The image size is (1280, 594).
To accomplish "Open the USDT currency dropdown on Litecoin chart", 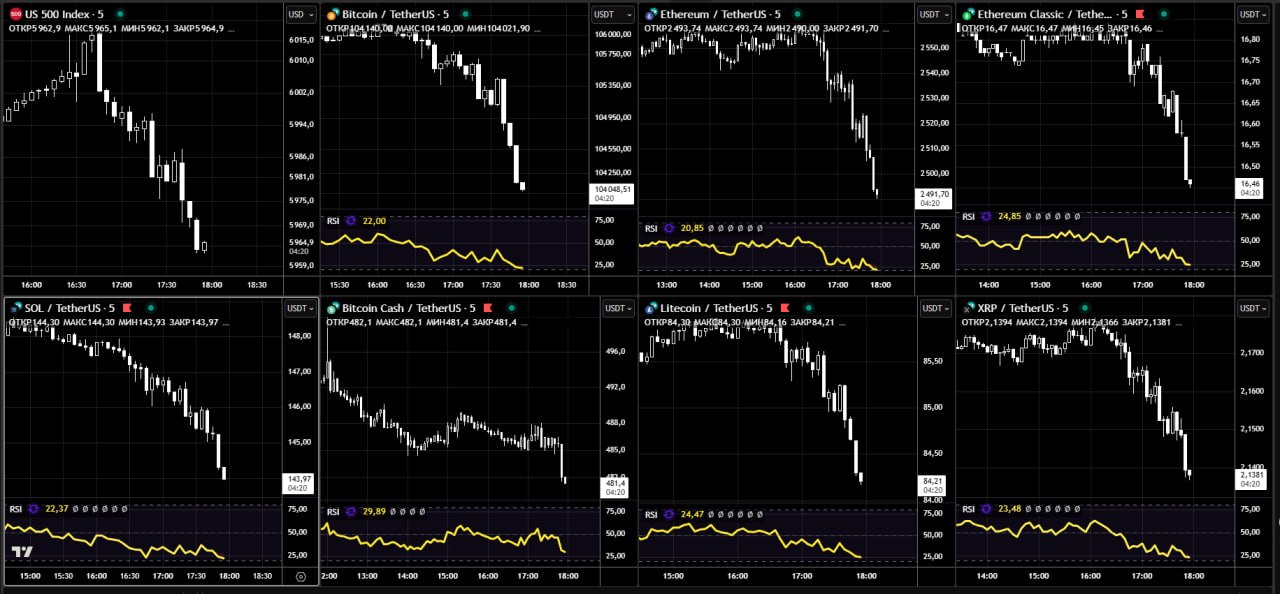I will click(x=934, y=308).
